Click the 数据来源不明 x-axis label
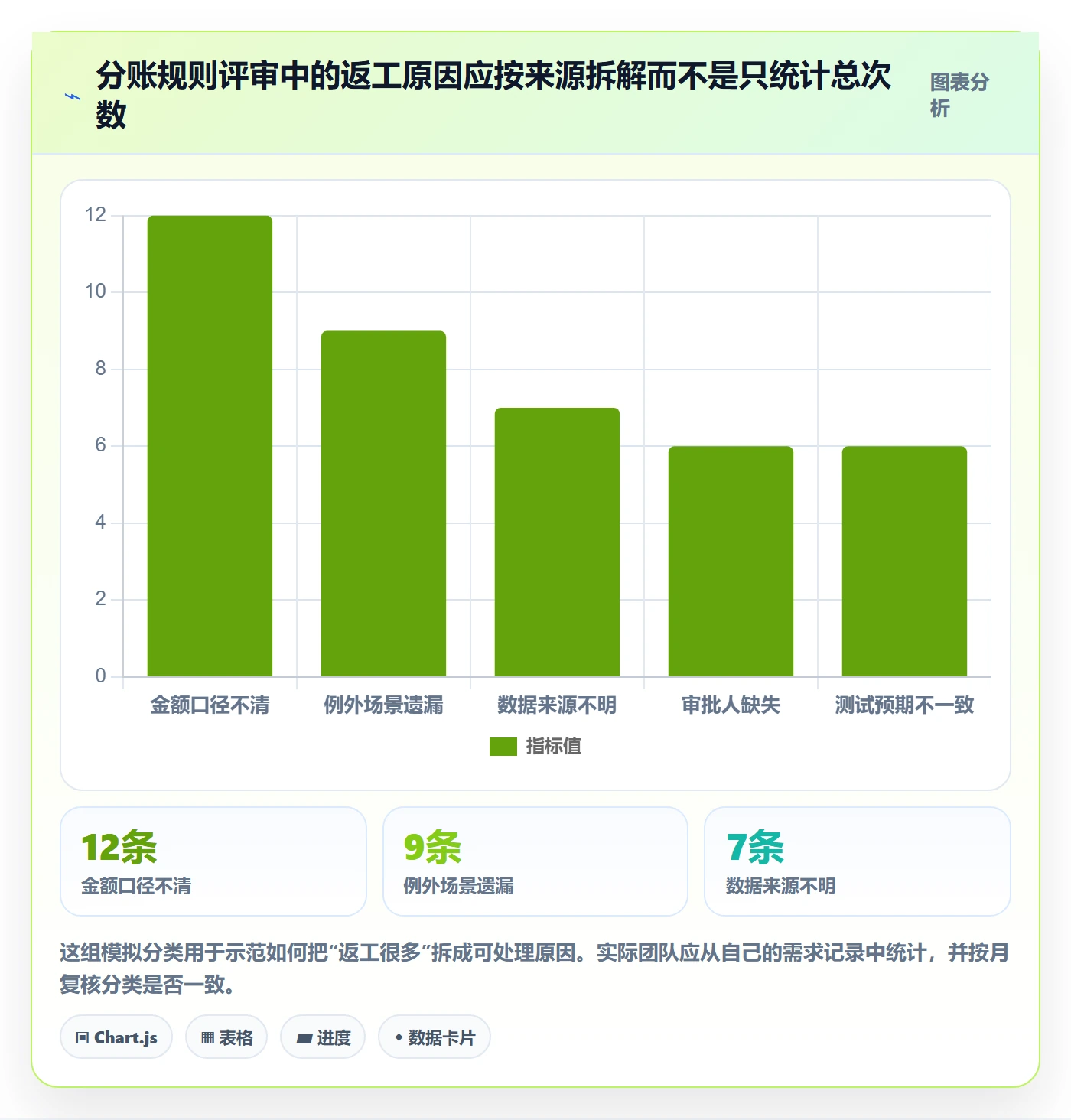1071x1120 pixels. (557, 705)
